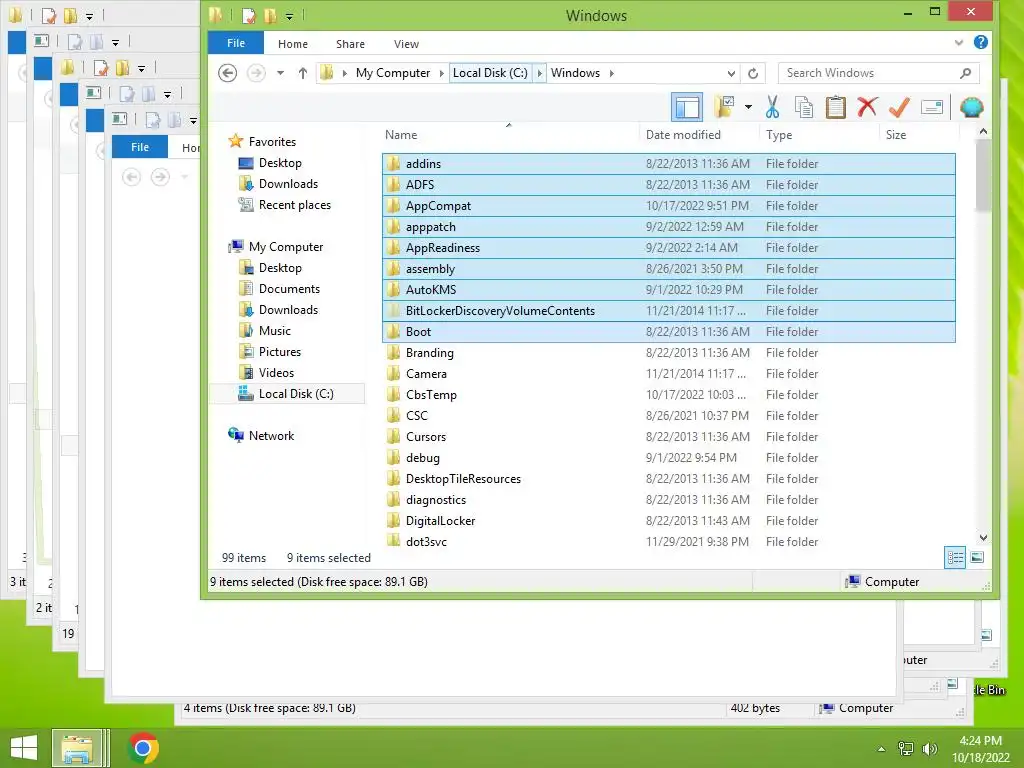Screen dimensions: 1024x768
Task: Toggle the navigation pane toolbar icon
Action: (x=687, y=107)
